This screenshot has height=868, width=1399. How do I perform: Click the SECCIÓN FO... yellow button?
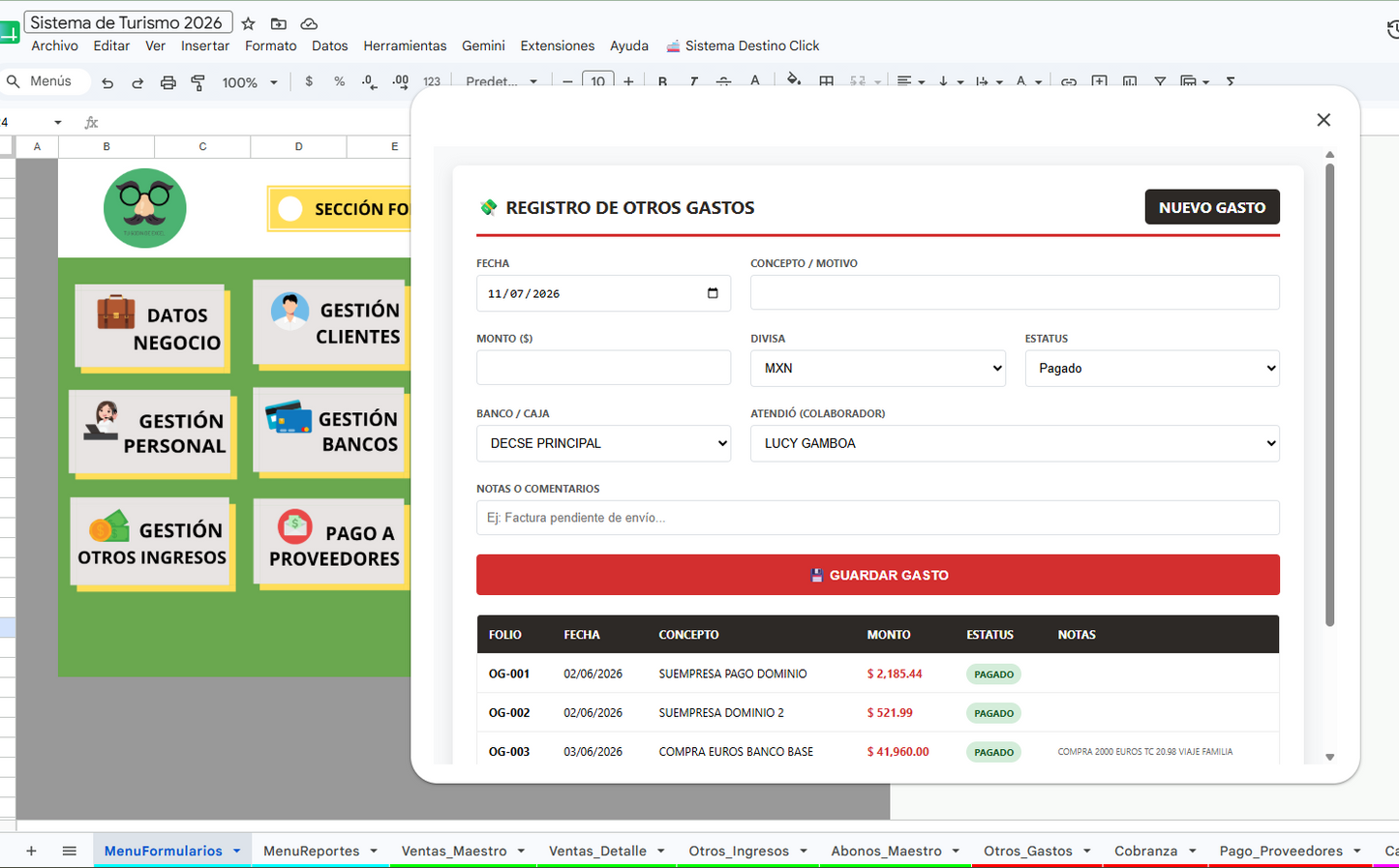click(x=339, y=208)
